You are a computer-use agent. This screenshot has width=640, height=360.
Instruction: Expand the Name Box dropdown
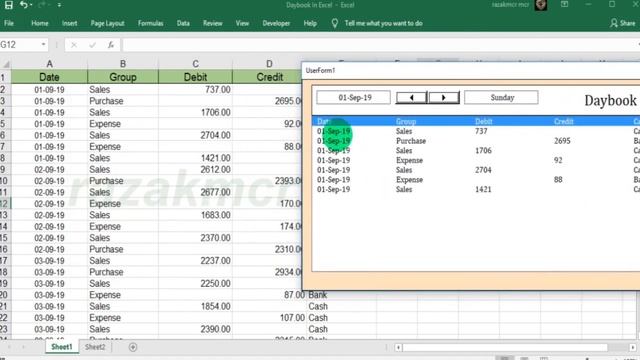click(43, 44)
